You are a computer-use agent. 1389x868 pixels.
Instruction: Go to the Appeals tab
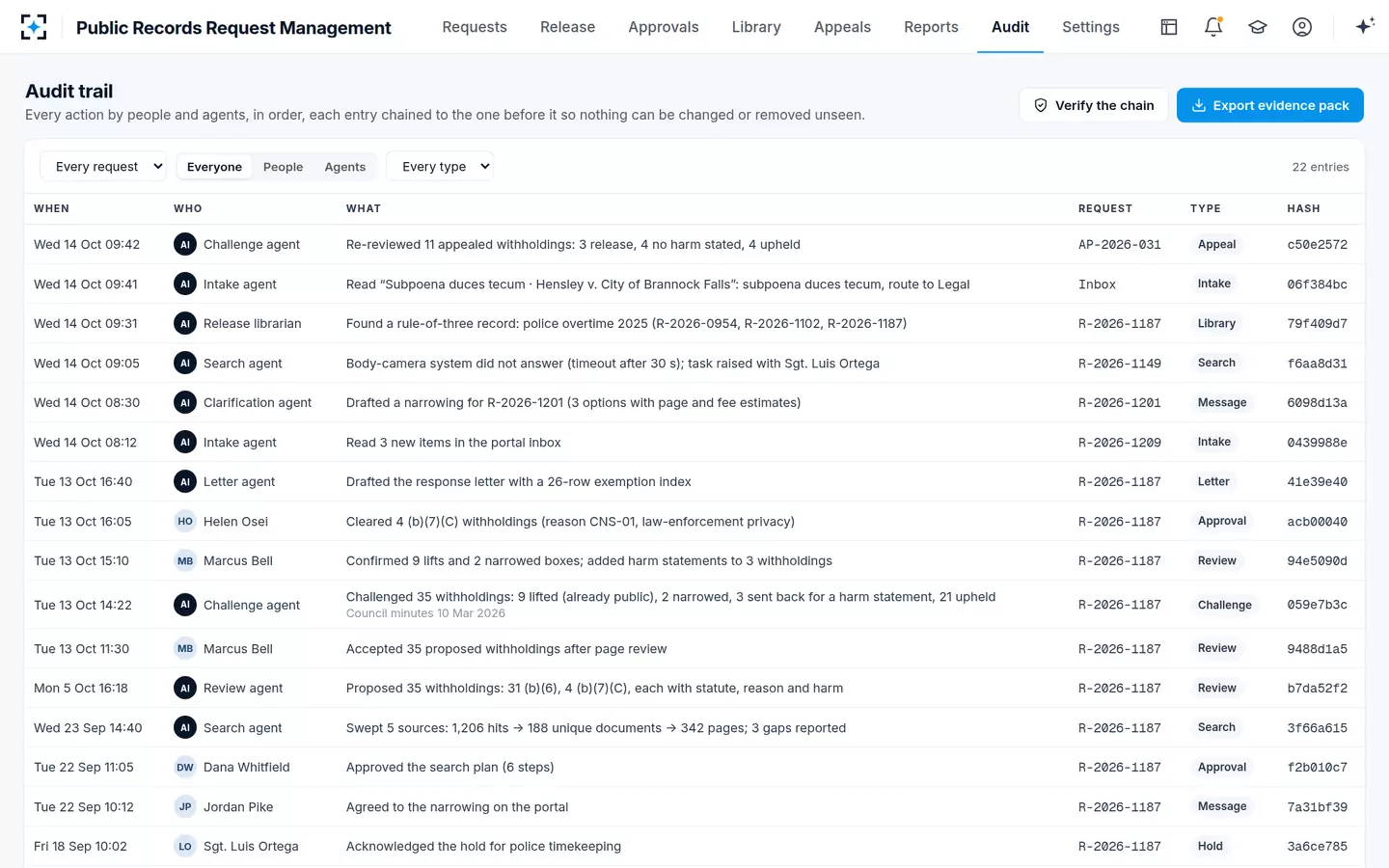coord(842,27)
